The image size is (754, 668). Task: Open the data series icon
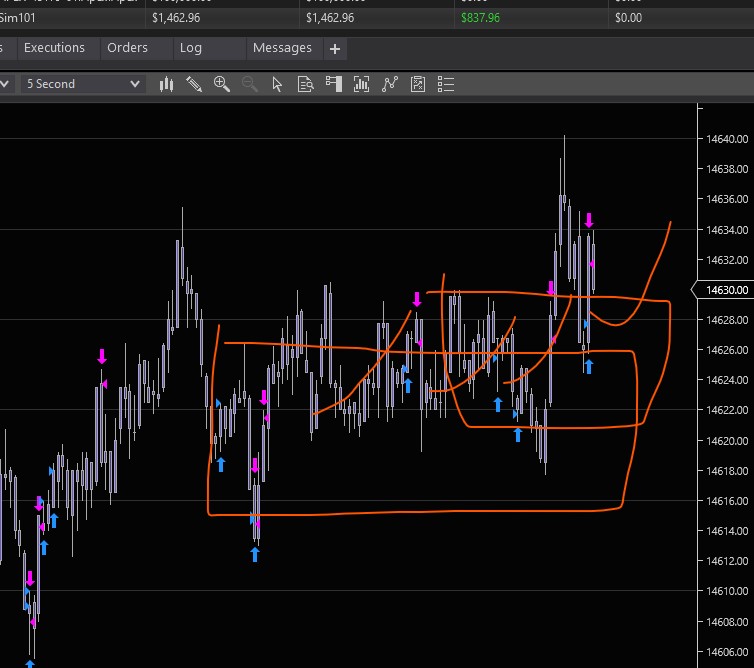362,84
